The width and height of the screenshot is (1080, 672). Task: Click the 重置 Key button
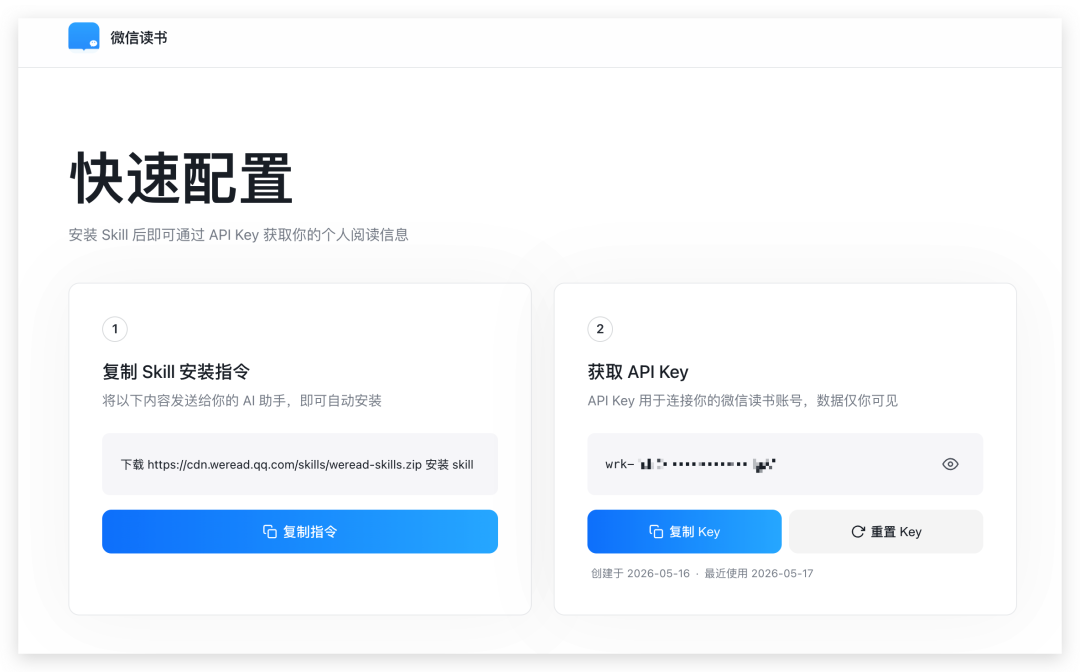[x=886, y=532]
